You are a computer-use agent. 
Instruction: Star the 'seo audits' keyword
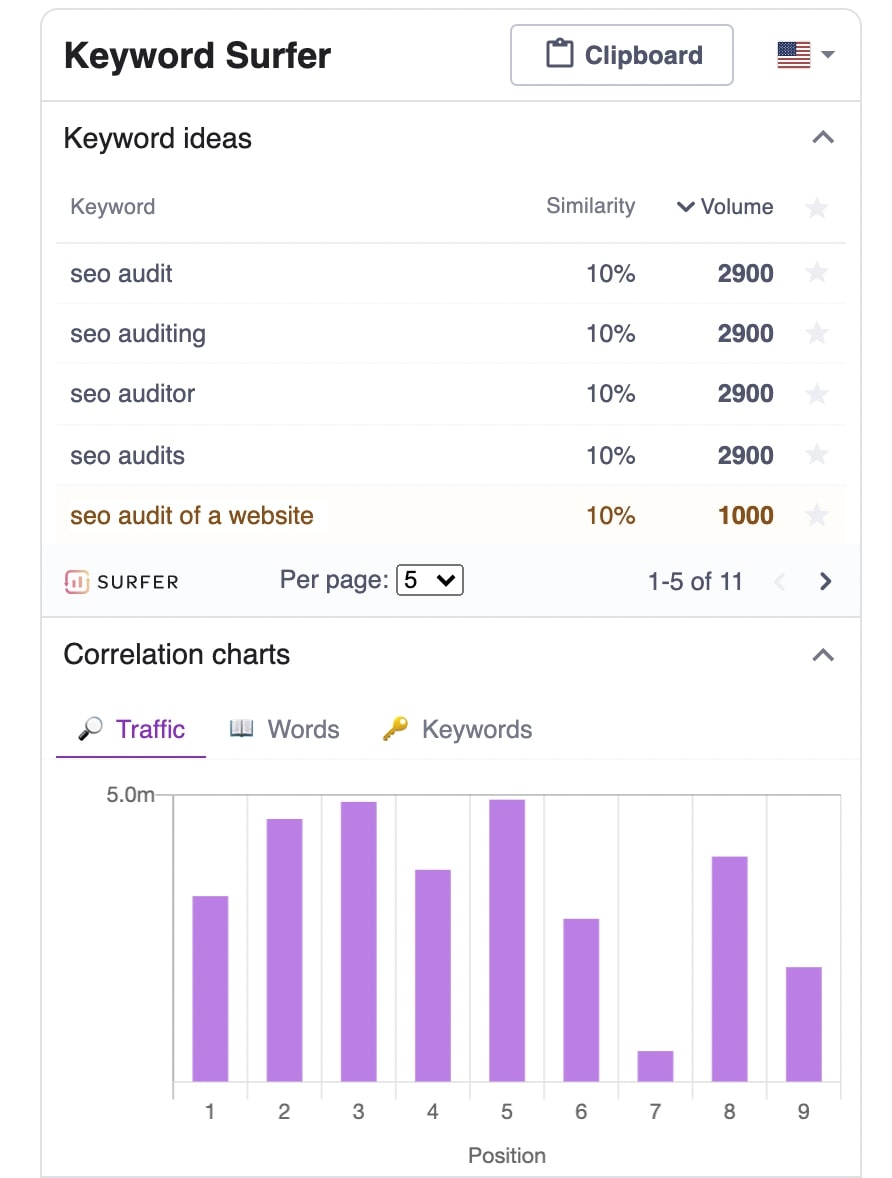pyautogui.click(x=817, y=455)
